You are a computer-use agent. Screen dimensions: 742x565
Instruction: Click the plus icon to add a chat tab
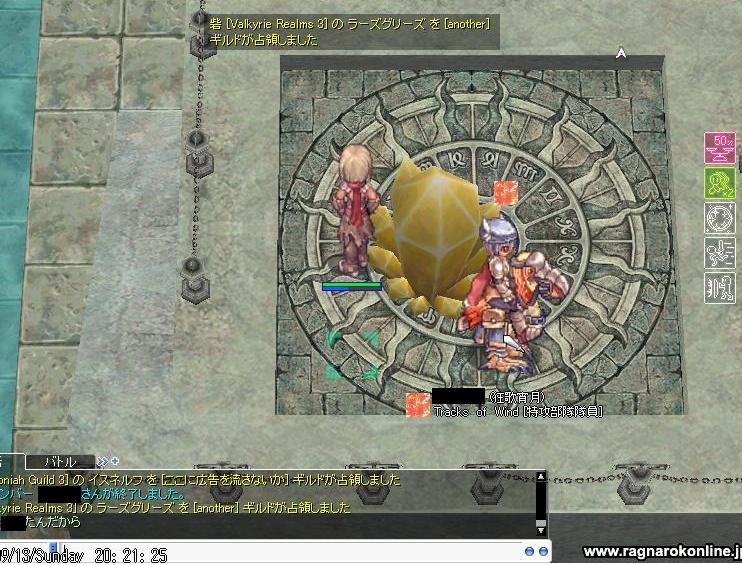pyautogui.click(x=115, y=460)
